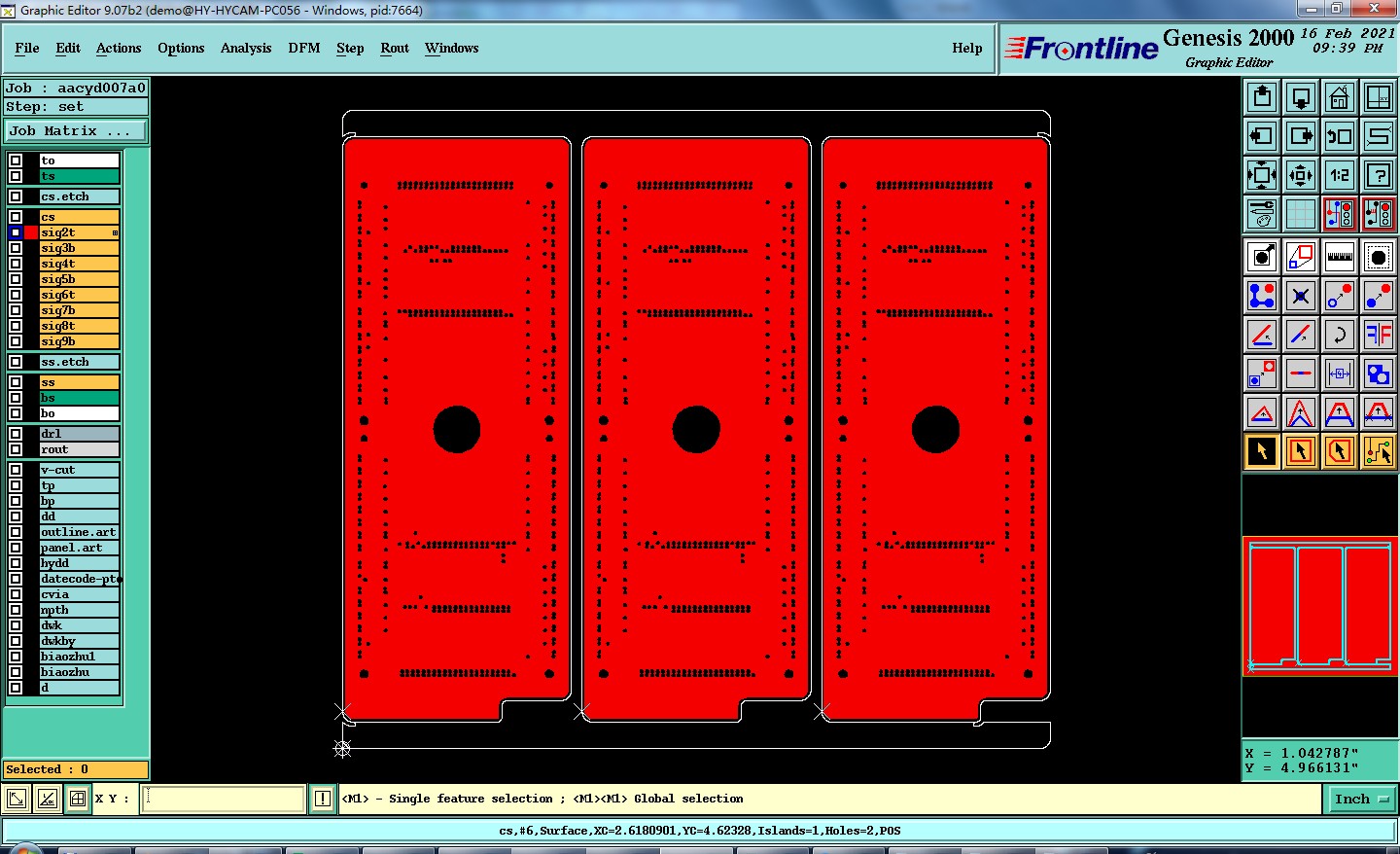This screenshot has width=1400, height=854.
Task: Click the blue connected nodes icon
Action: [x=1262, y=296]
